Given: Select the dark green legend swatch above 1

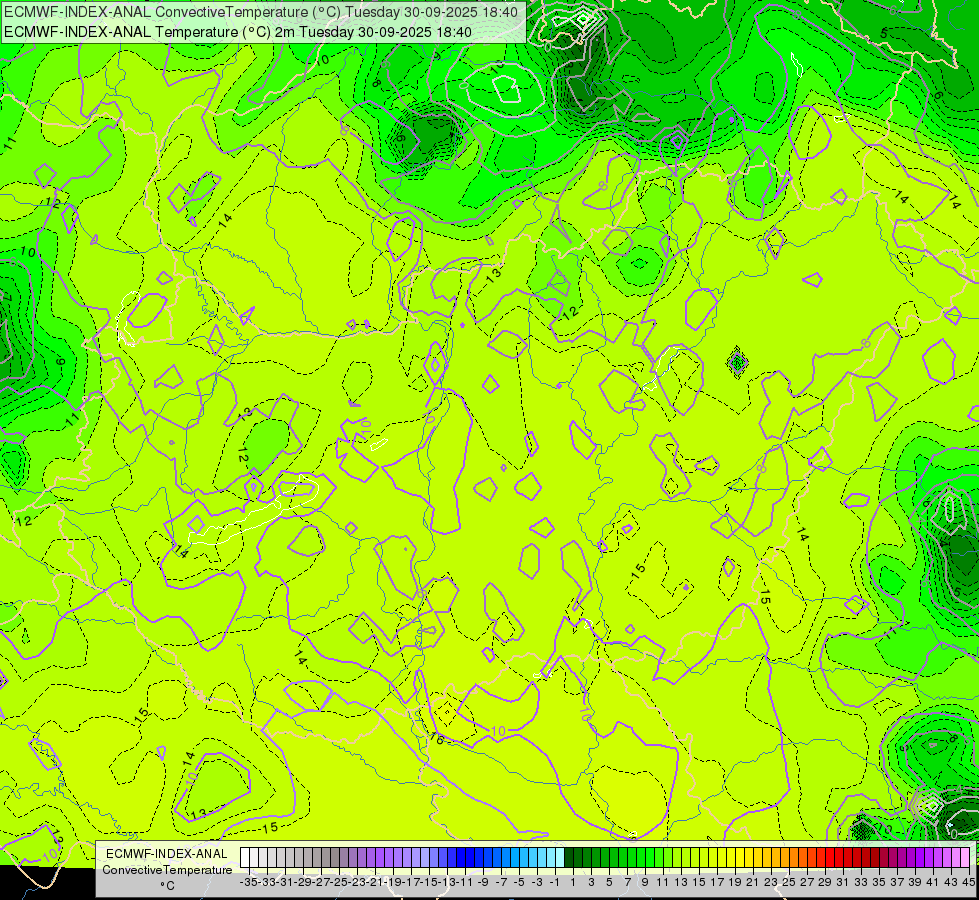Looking at the screenshot, I should [x=569, y=858].
